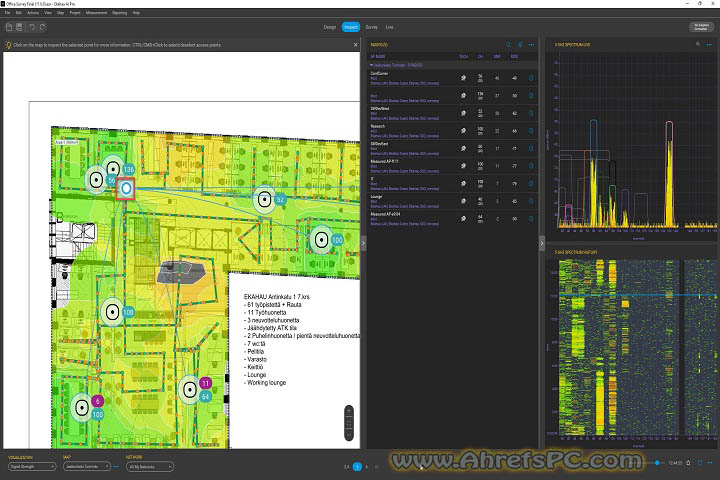Select the Inspect tab
The width and height of the screenshot is (720, 480).
point(351,27)
